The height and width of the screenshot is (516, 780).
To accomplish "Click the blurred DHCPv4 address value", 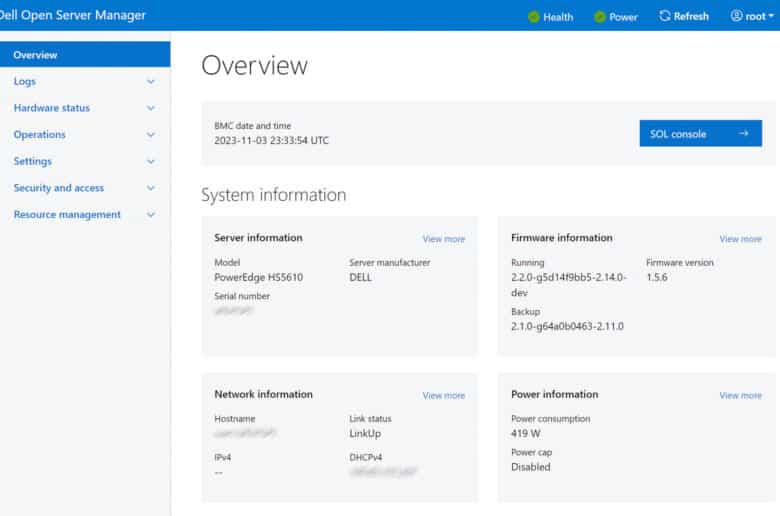I will pos(384,471).
